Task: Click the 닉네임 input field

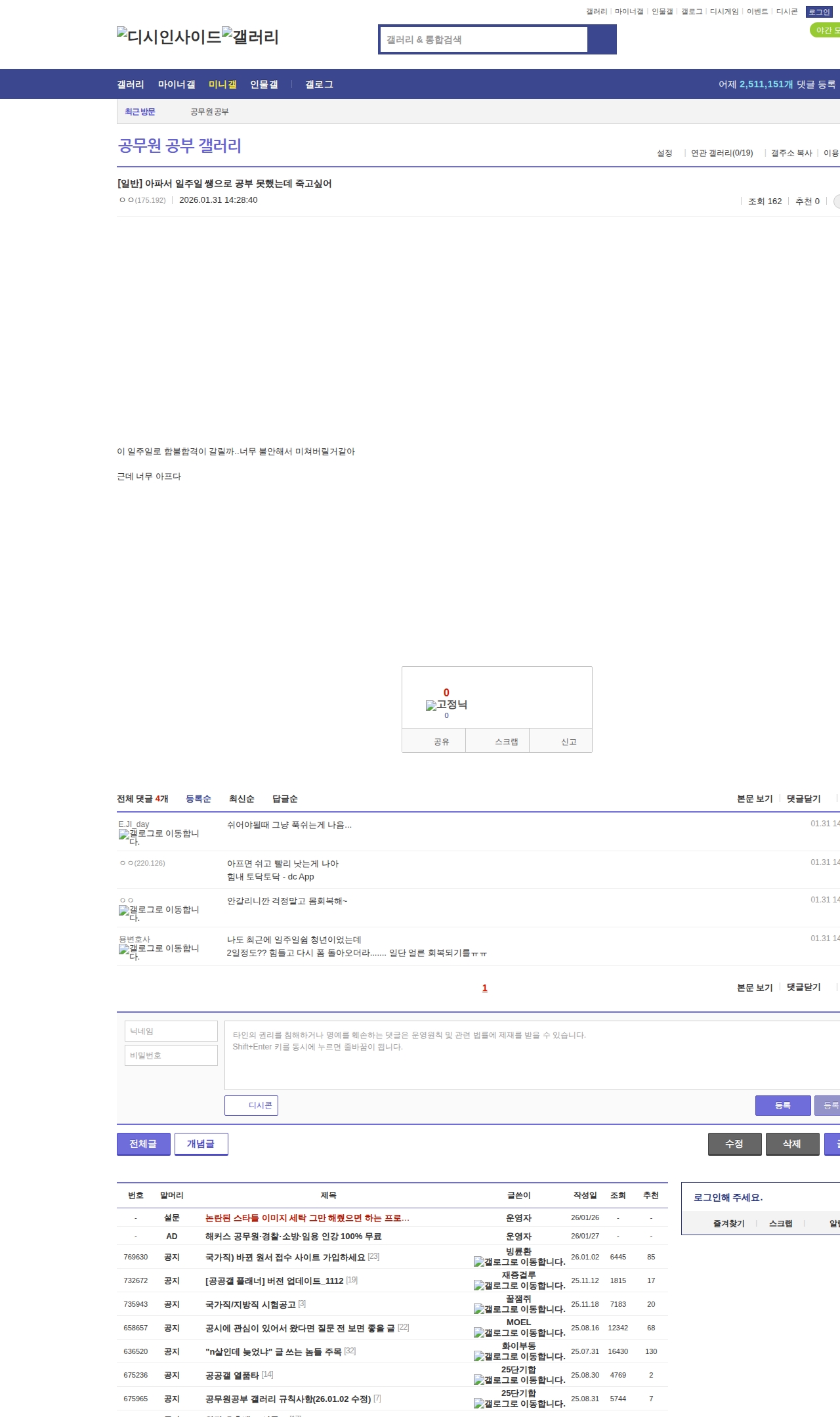Action: coord(171,1031)
